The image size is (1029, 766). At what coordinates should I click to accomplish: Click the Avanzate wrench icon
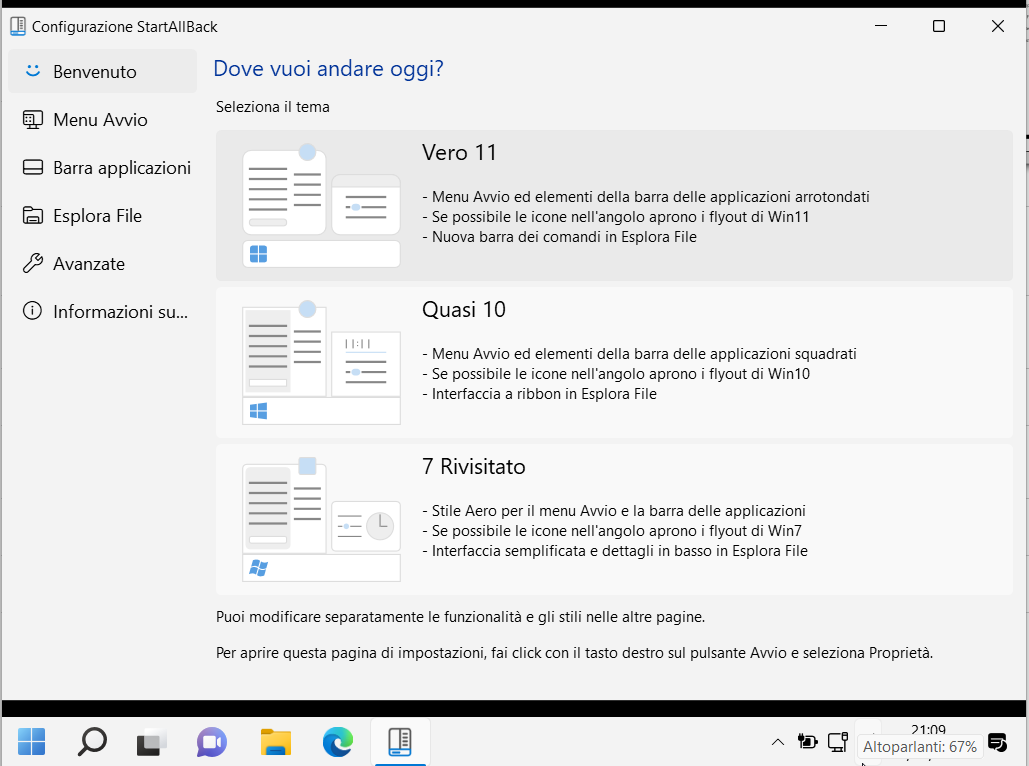pyautogui.click(x=33, y=263)
